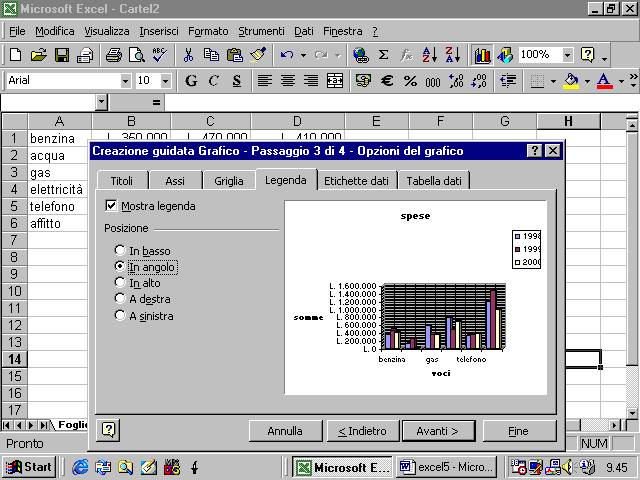Open the font color dropdown arrow
The height and width of the screenshot is (480, 640).
[621, 81]
